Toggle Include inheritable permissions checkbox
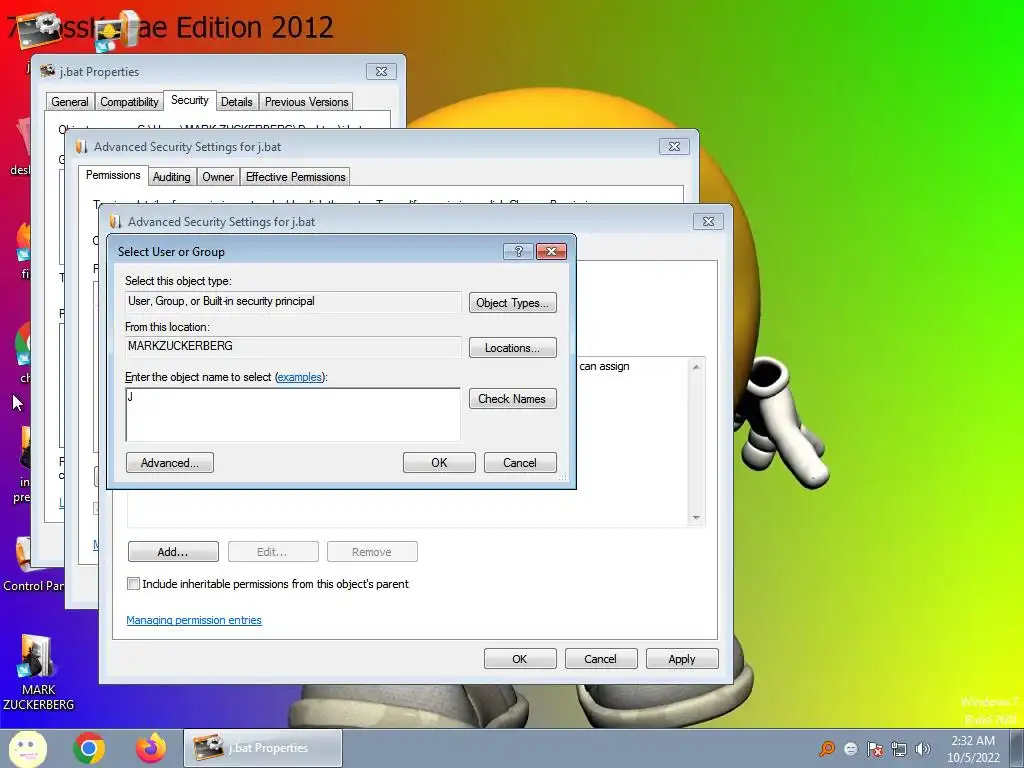 coord(133,584)
